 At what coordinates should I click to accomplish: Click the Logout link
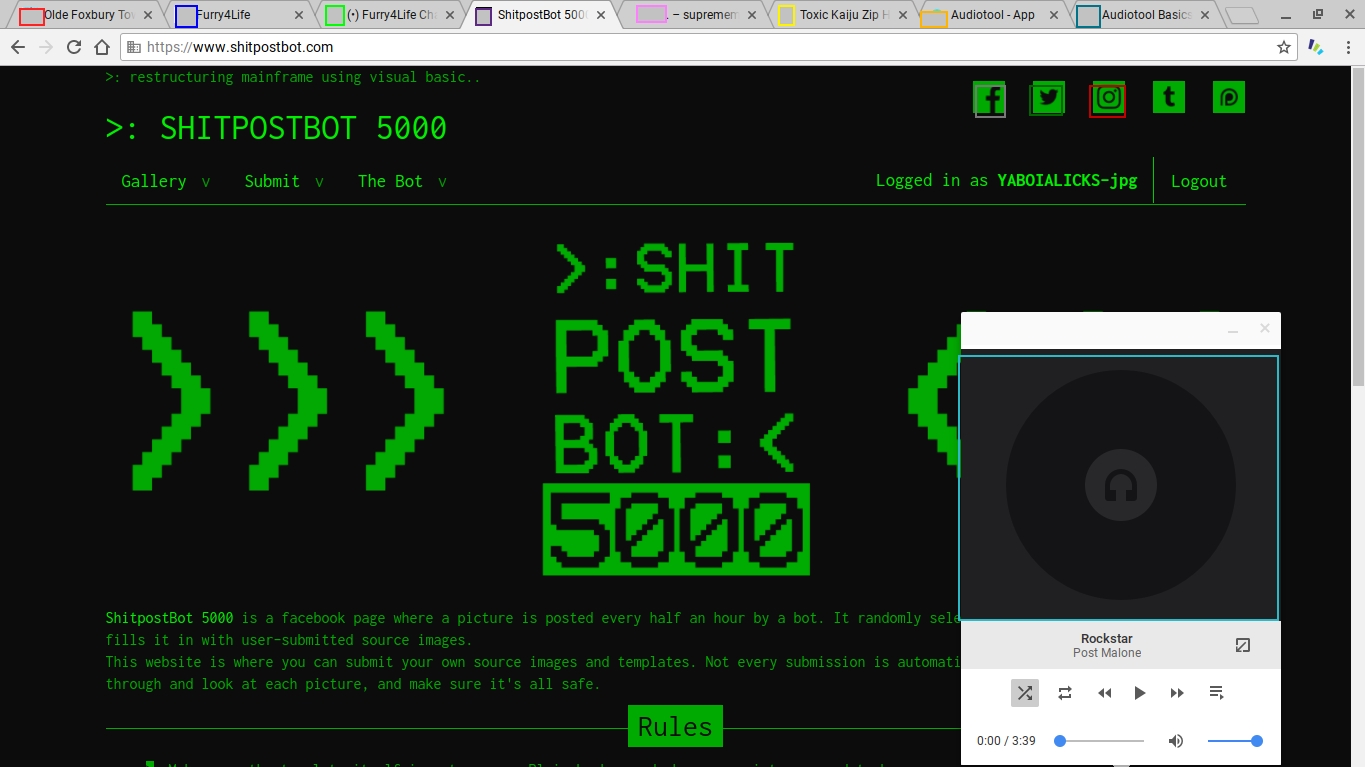pyautogui.click(x=1199, y=181)
